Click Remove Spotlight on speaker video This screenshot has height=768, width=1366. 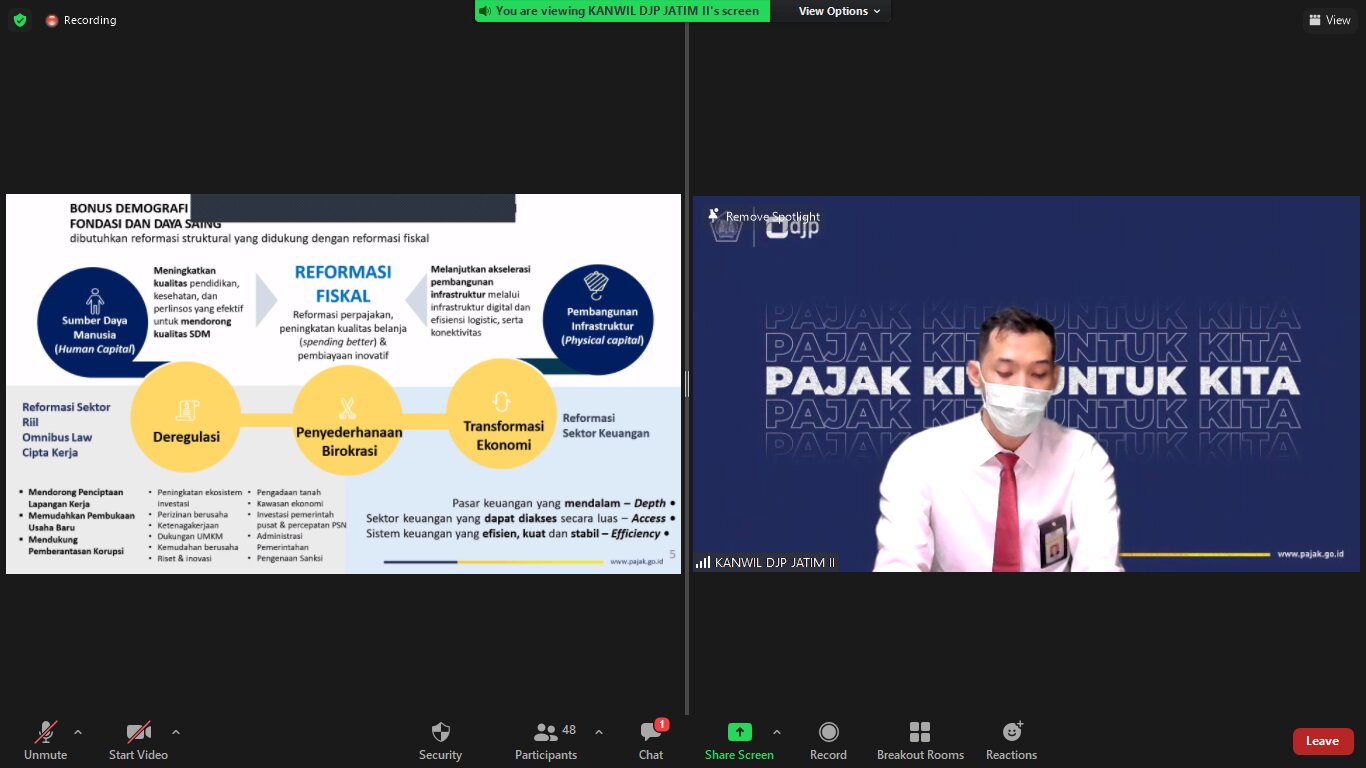(765, 216)
